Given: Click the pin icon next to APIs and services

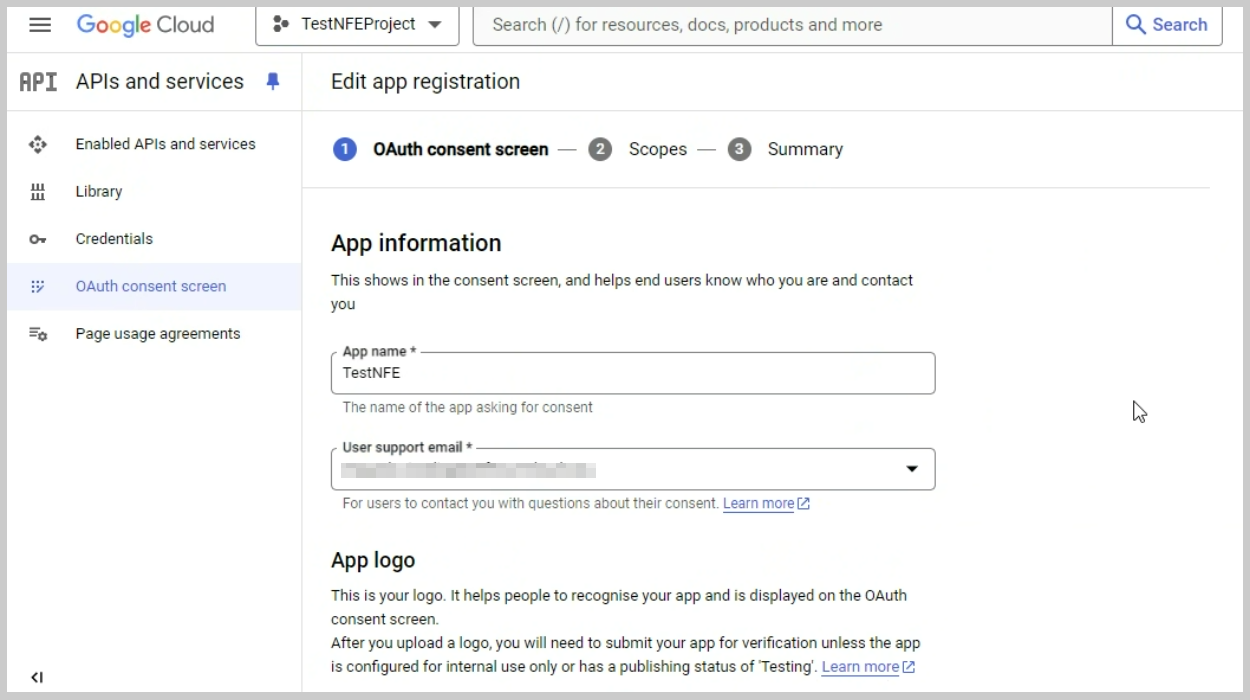Looking at the screenshot, I should (273, 82).
